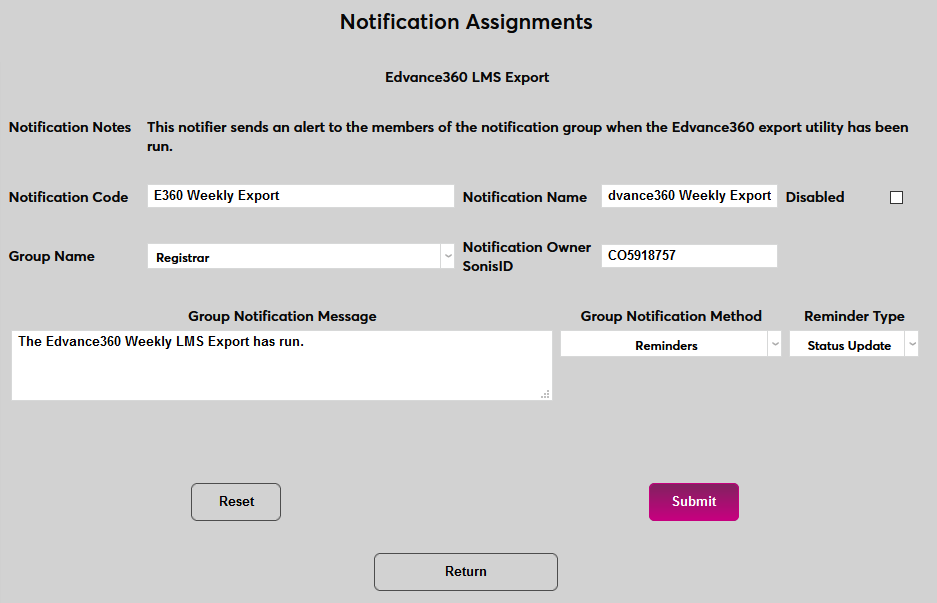Image resolution: width=937 pixels, height=603 pixels.
Task: Click the Reset button
Action: [x=236, y=501]
